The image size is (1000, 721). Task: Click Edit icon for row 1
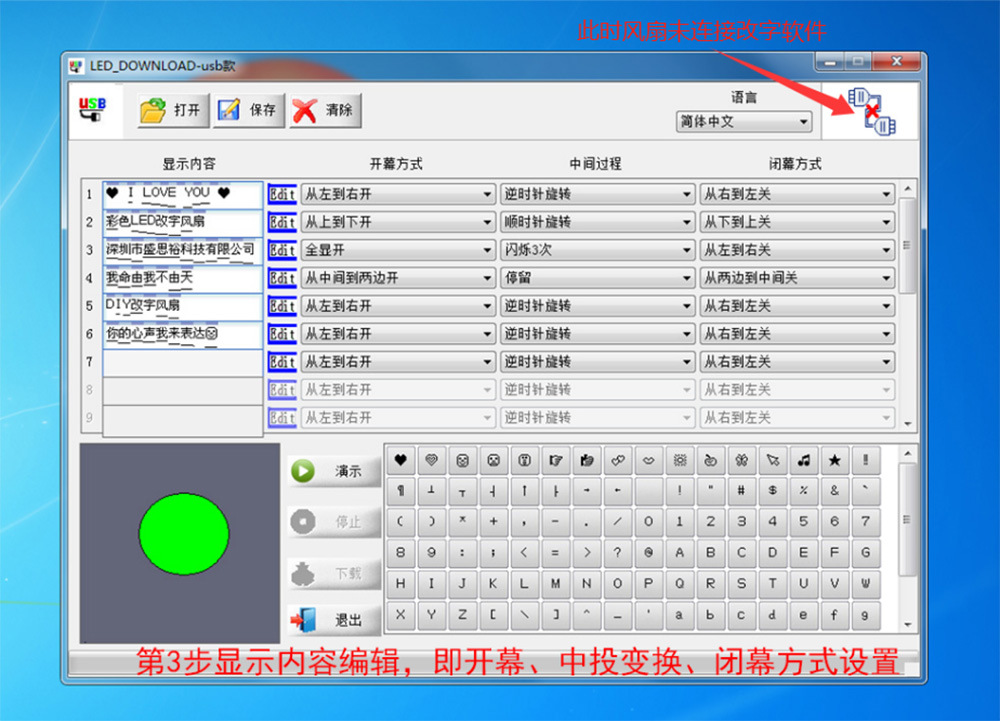(x=282, y=194)
